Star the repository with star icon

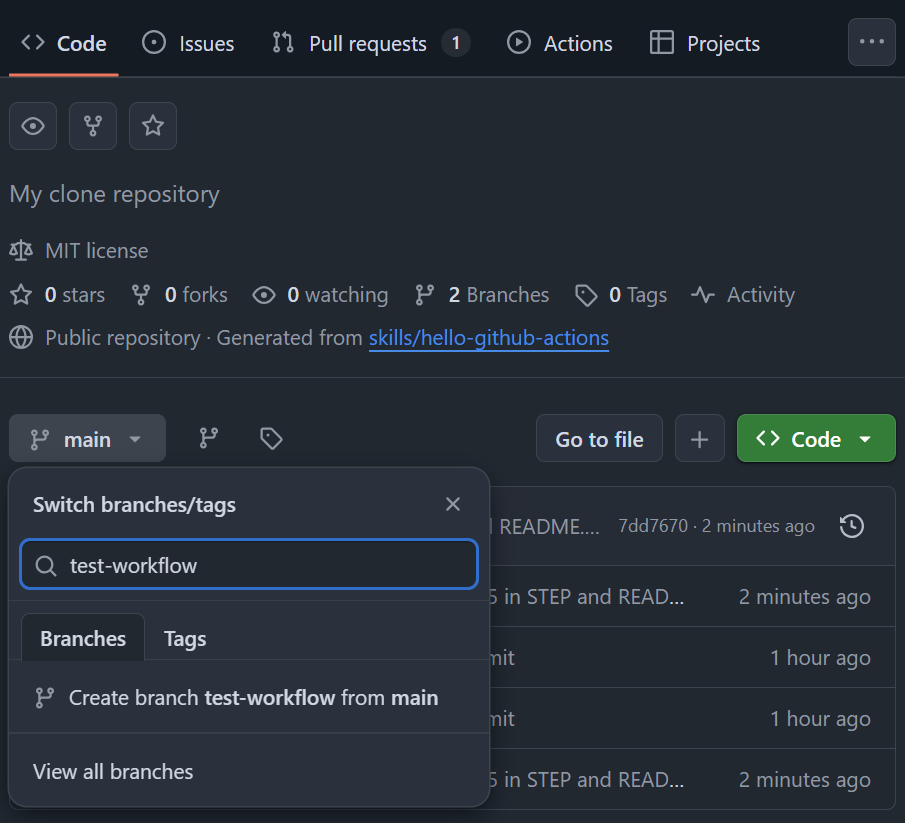(x=153, y=126)
